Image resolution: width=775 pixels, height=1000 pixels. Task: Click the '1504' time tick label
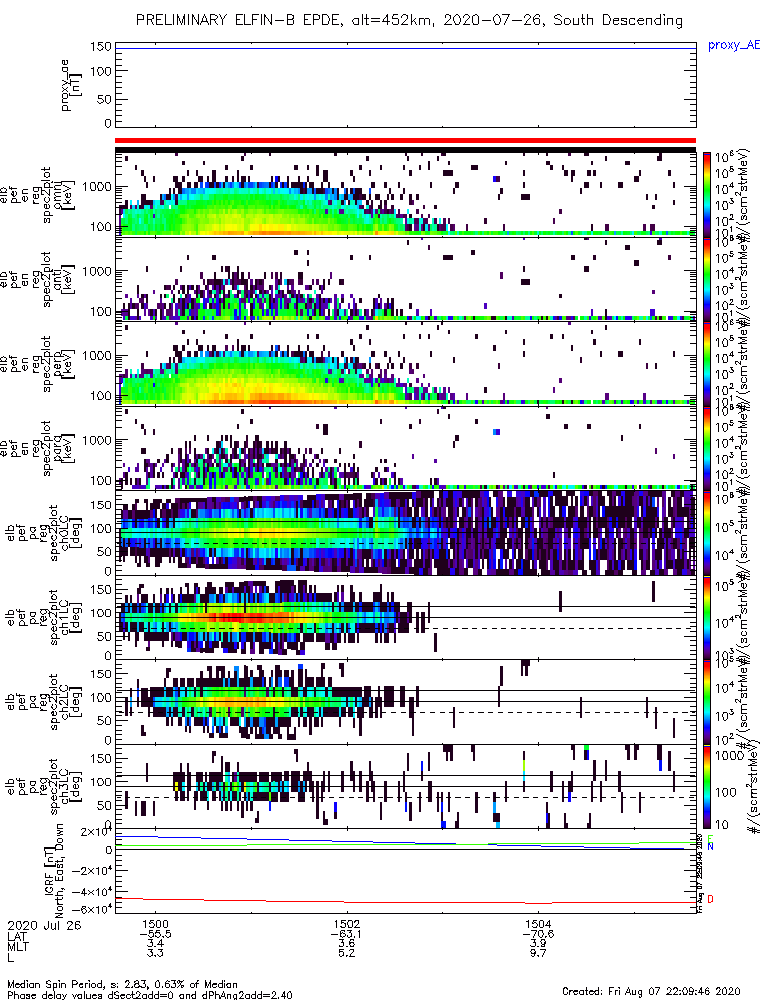coord(538,924)
